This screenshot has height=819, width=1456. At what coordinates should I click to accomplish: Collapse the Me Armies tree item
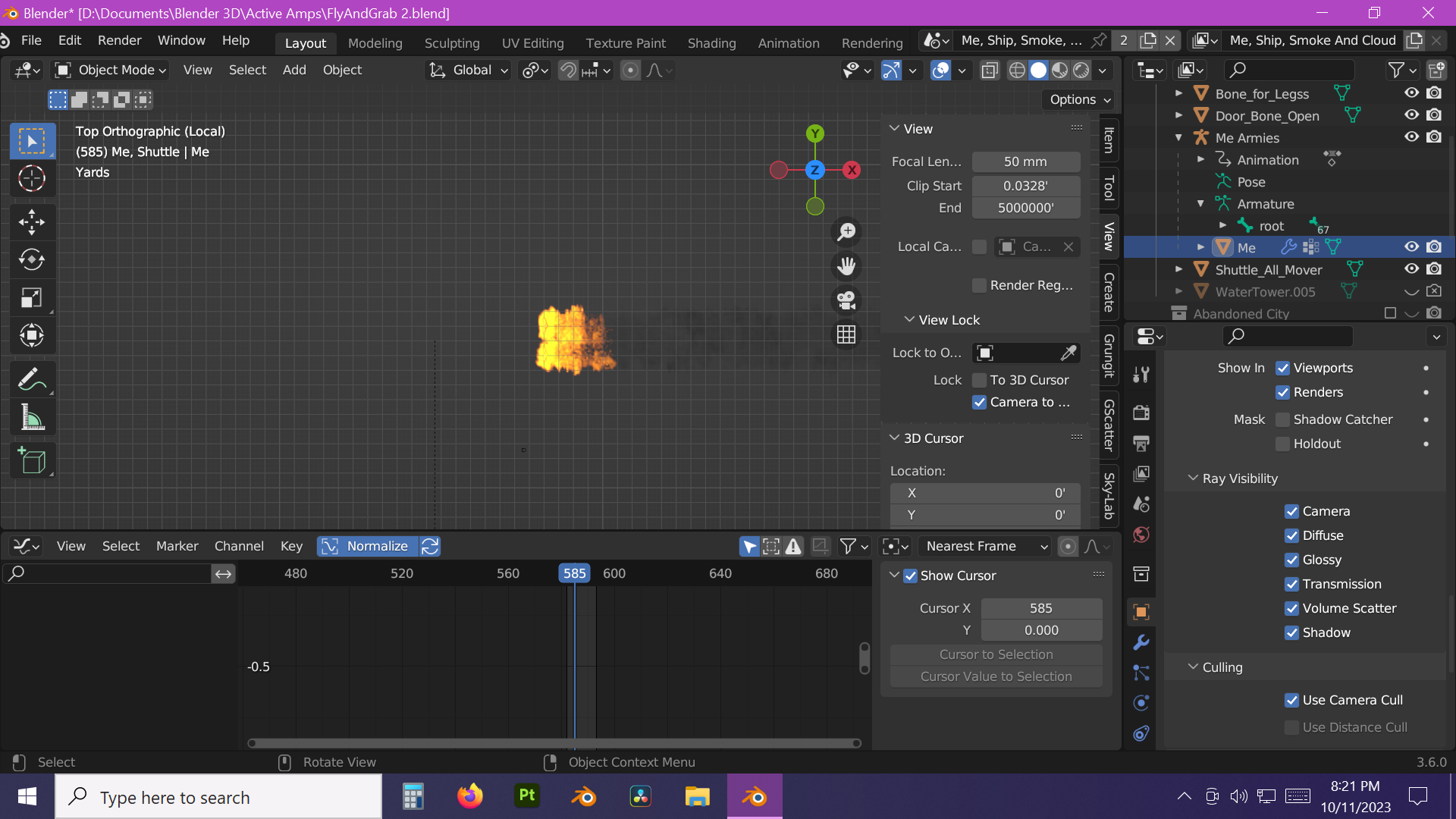pos(1178,138)
